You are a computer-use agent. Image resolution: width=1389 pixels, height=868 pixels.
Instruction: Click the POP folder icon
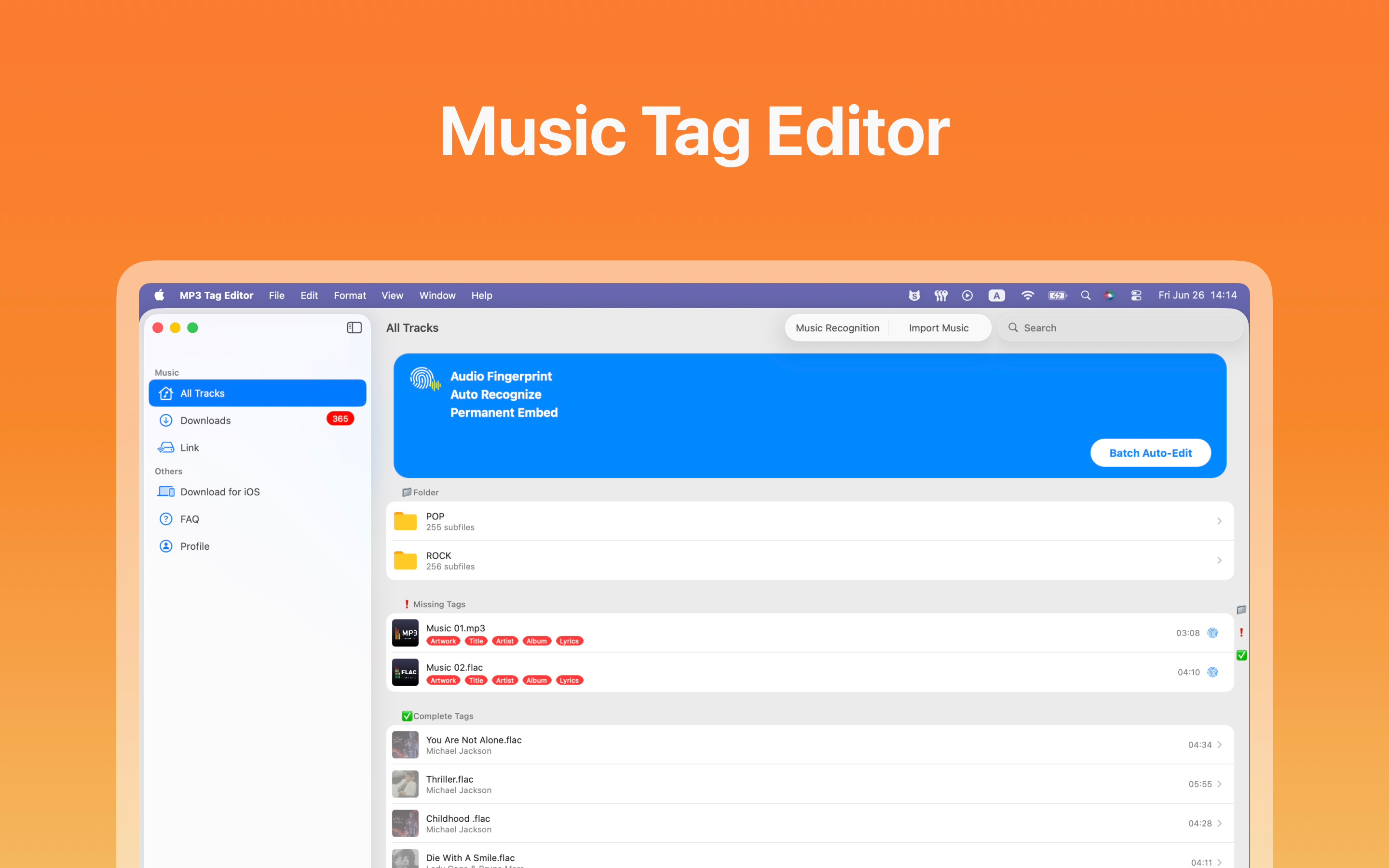(x=405, y=521)
